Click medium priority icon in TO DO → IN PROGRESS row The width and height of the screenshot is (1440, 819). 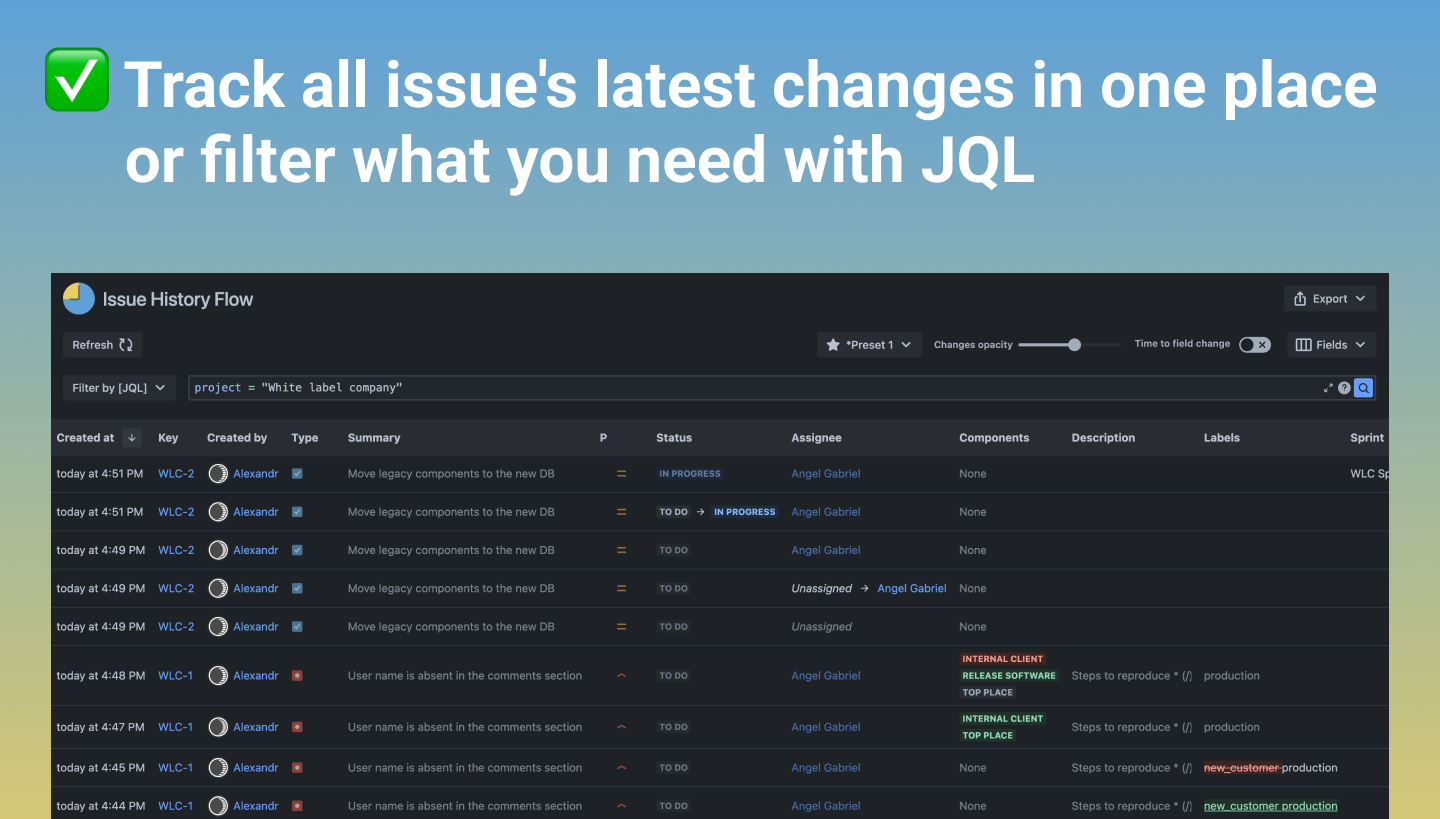coord(621,512)
